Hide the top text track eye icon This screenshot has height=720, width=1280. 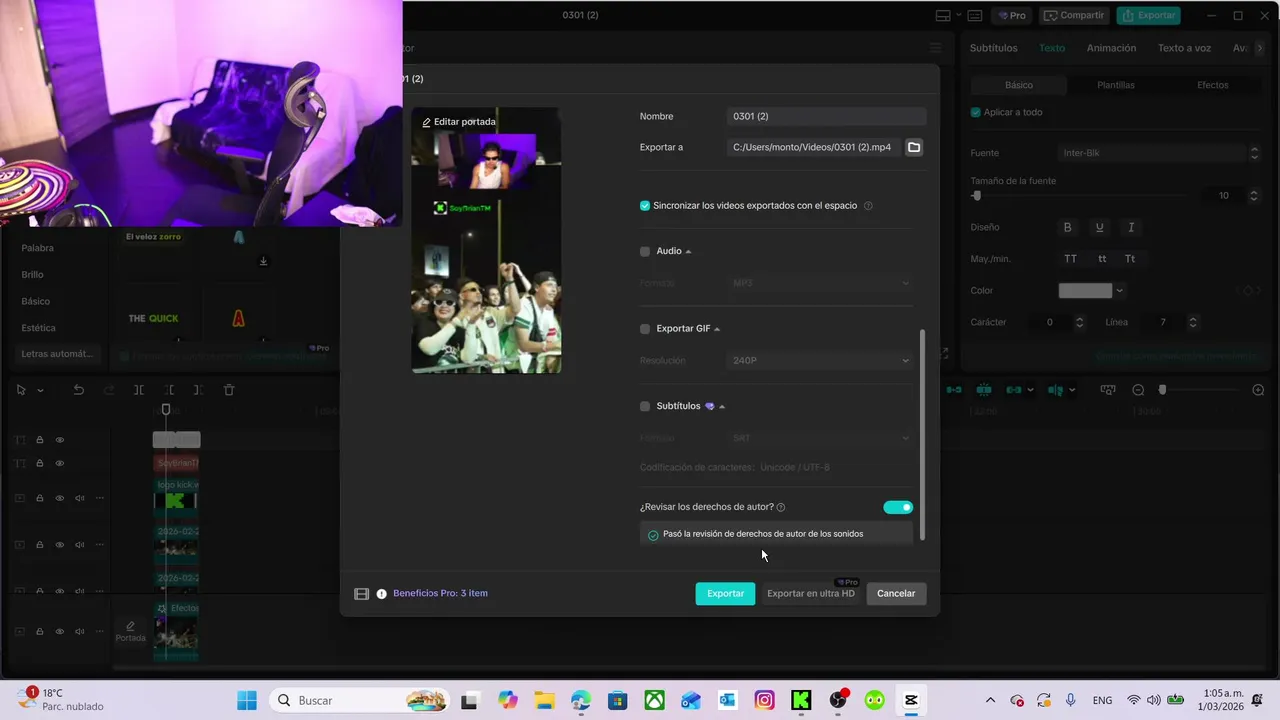[60, 440]
